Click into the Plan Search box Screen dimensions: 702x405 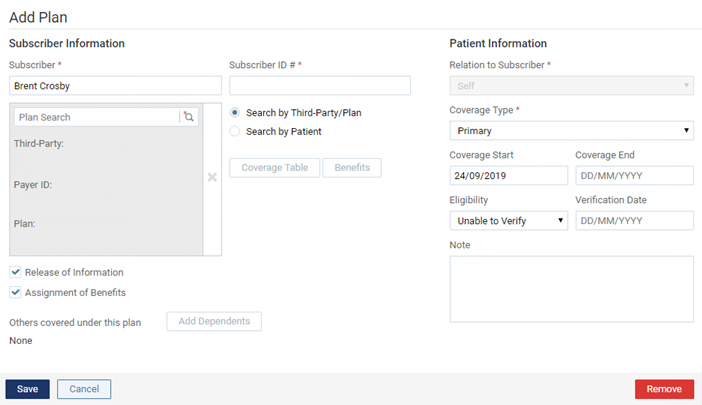point(96,117)
